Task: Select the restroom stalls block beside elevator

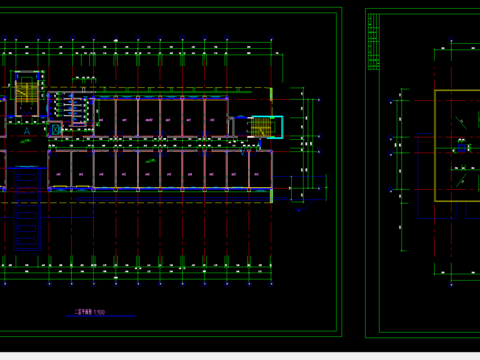Action: click(x=71, y=108)
